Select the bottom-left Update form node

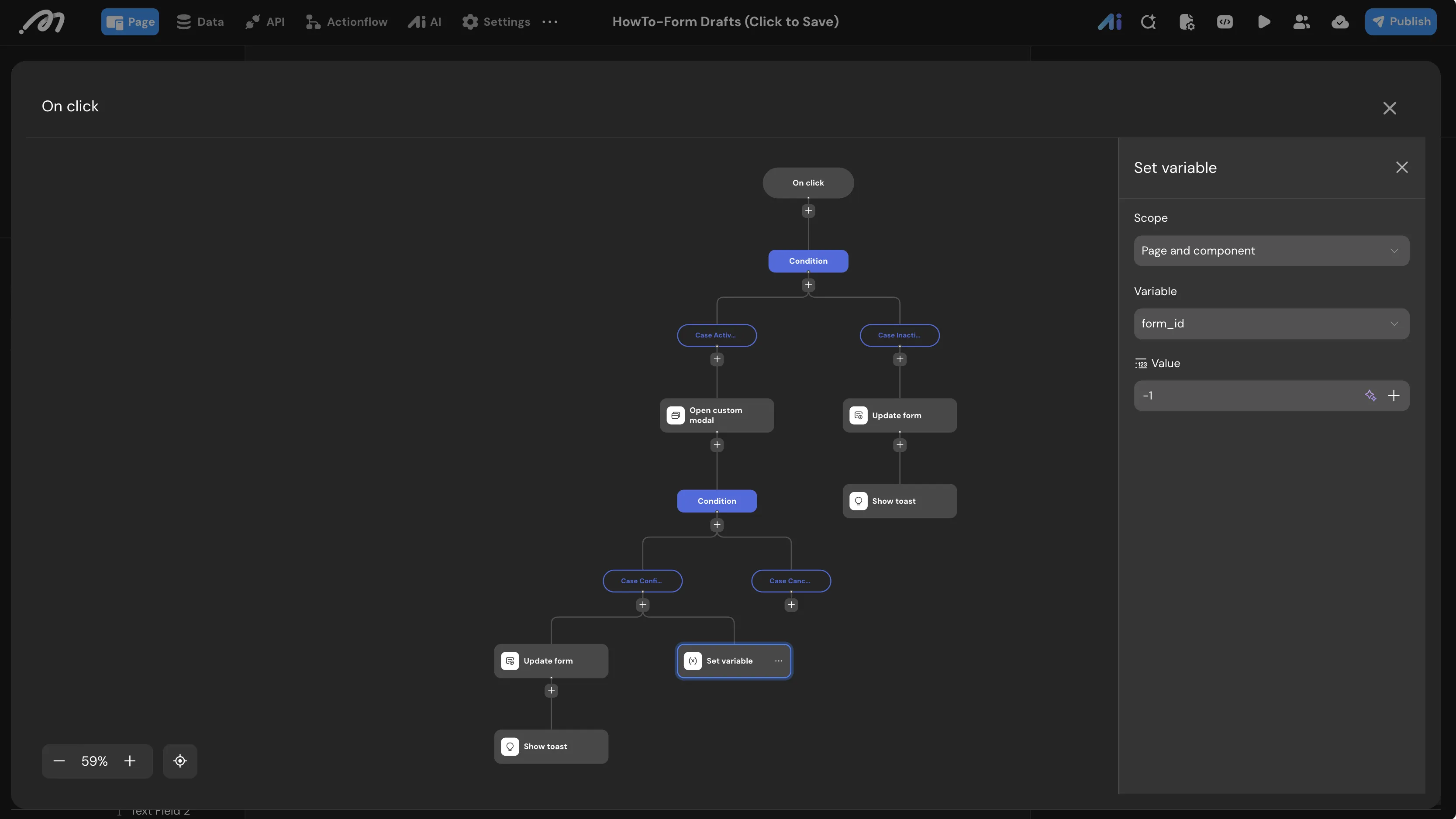point(551,661)
